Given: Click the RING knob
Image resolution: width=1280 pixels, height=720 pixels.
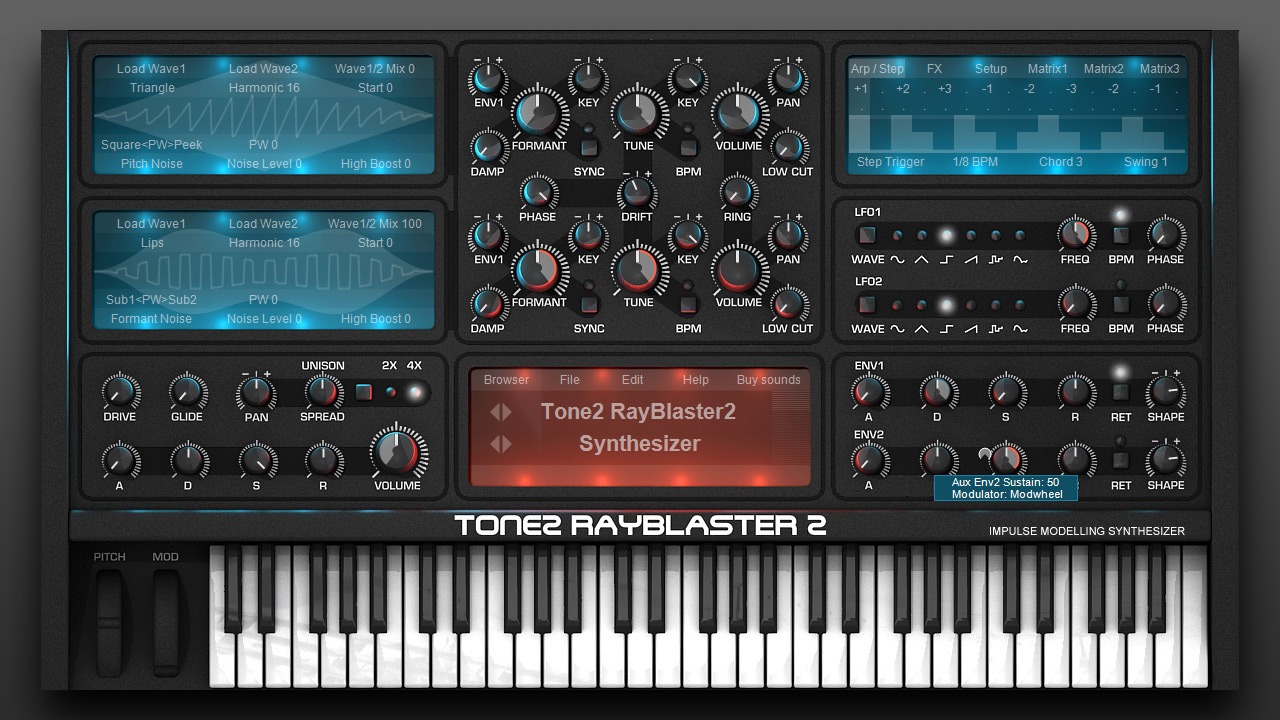Looking at the screenshot, I should tap(737, 192).
